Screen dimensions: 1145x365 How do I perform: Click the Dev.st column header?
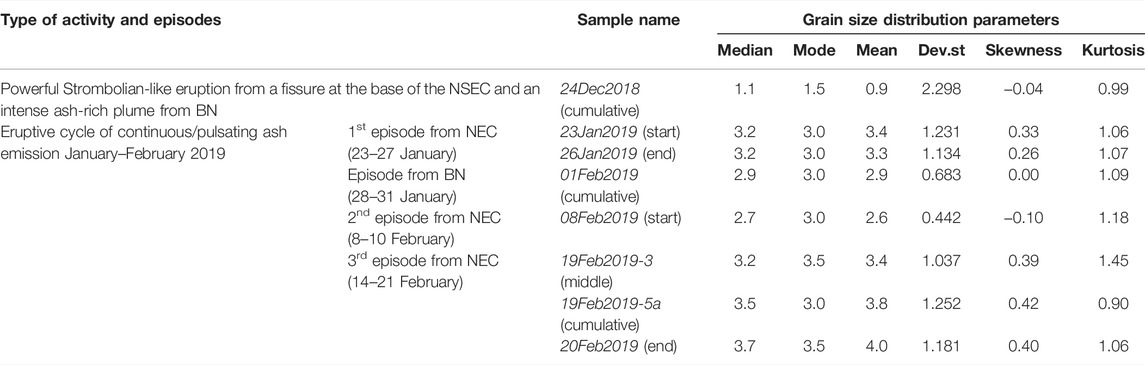(x=940, y=52)
